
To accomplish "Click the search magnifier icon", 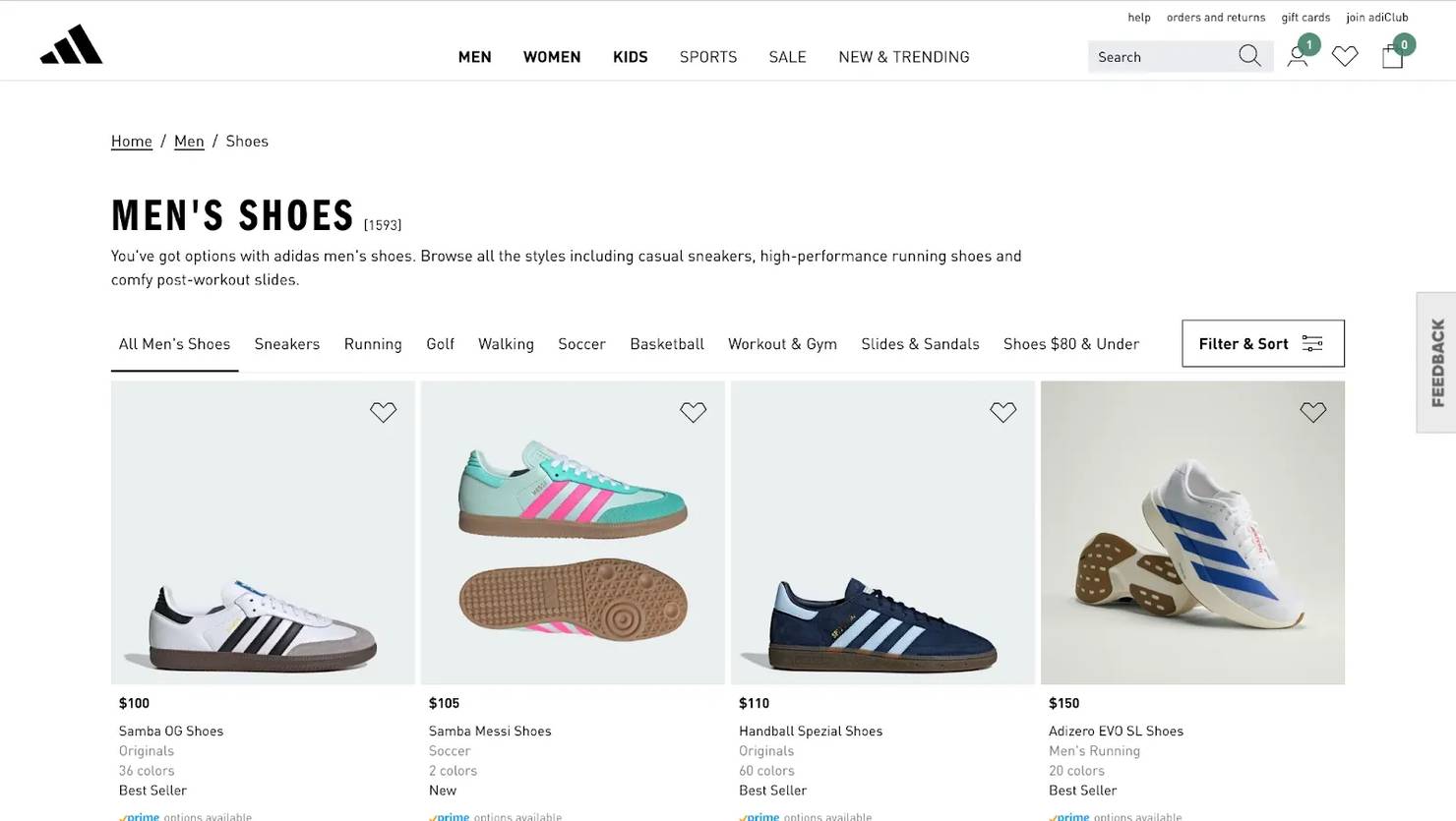I will point(1248,56).
